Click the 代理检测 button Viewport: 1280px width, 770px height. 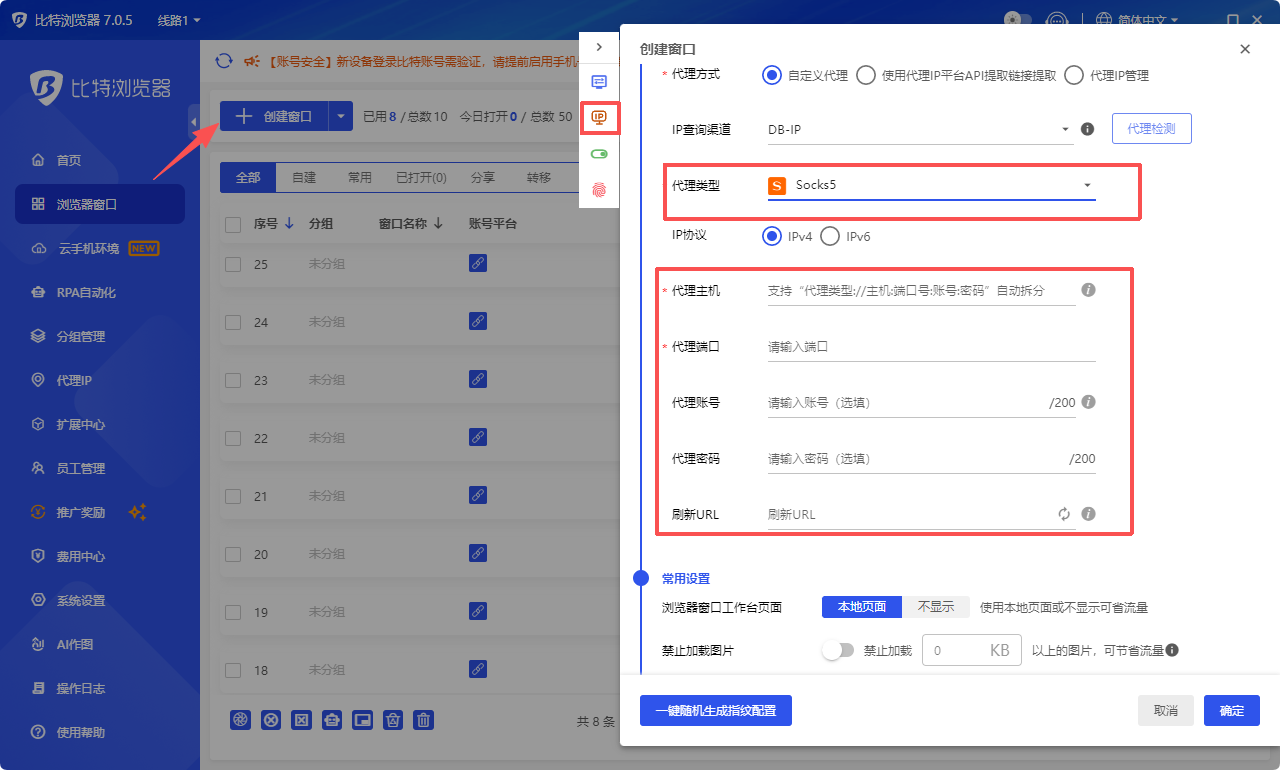1152,129
